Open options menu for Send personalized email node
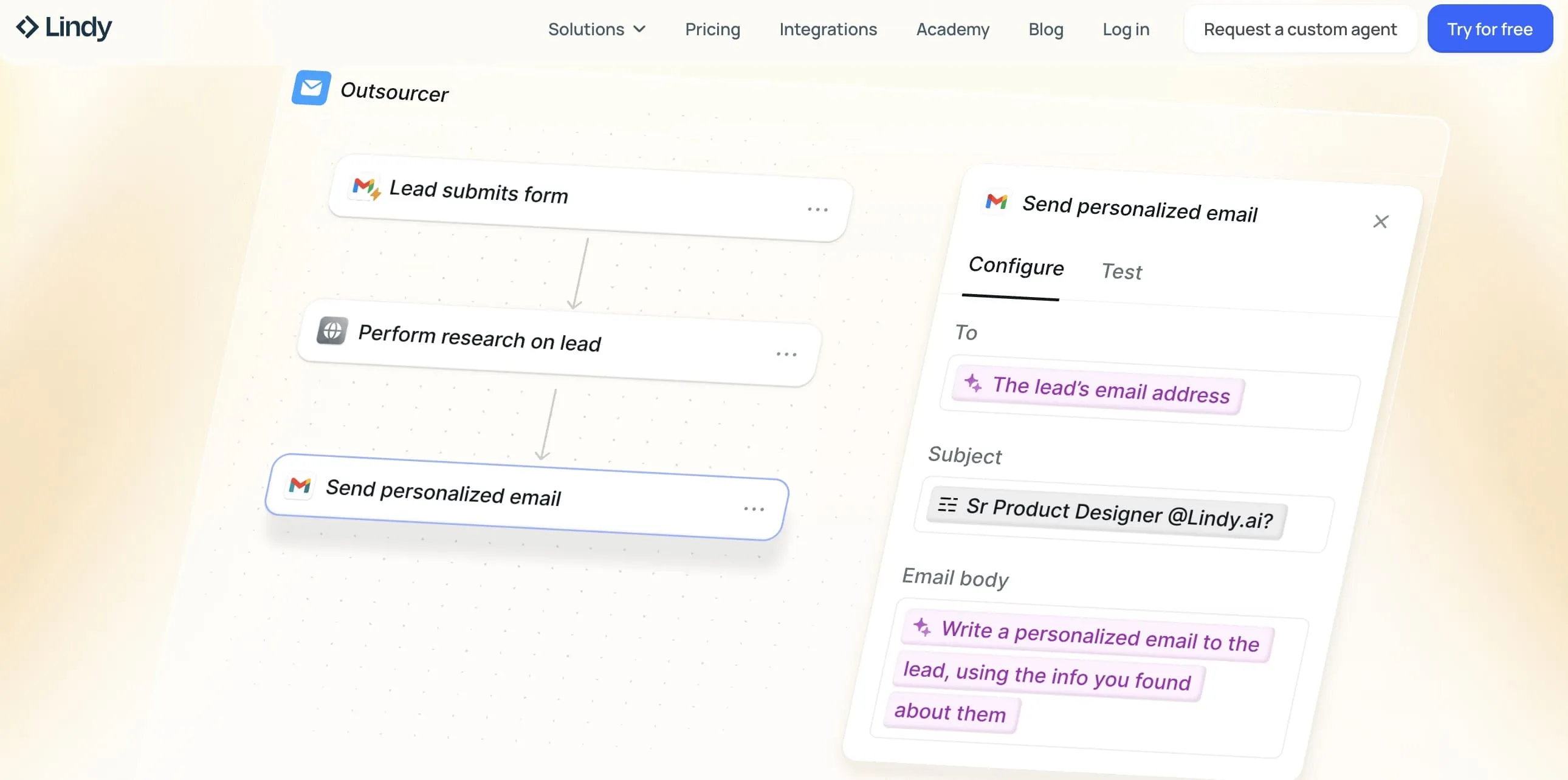The width and height of the screenshot is (1568, 780). coord(754,508)
